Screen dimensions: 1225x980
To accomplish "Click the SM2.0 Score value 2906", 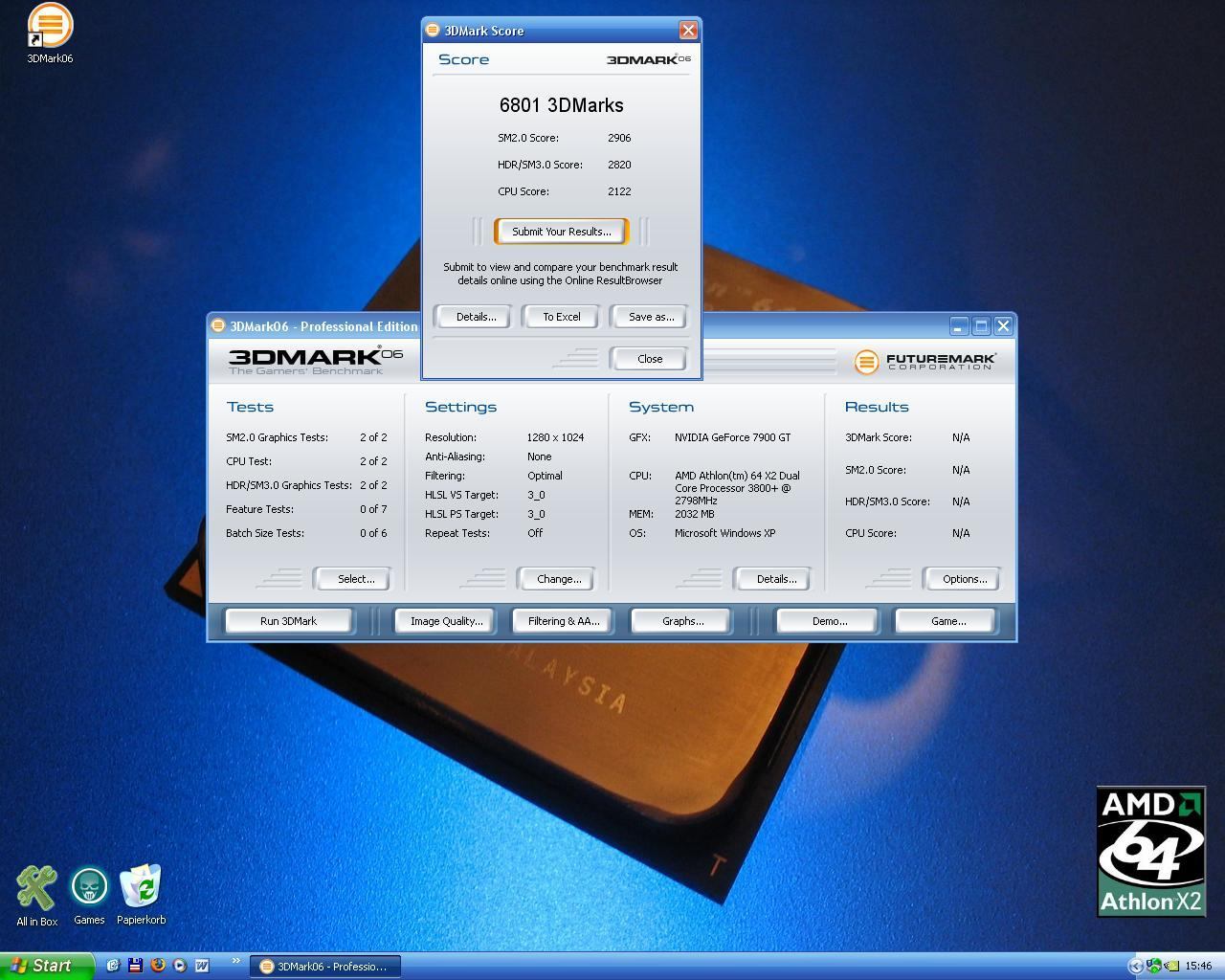I will [x=619, y=138].
